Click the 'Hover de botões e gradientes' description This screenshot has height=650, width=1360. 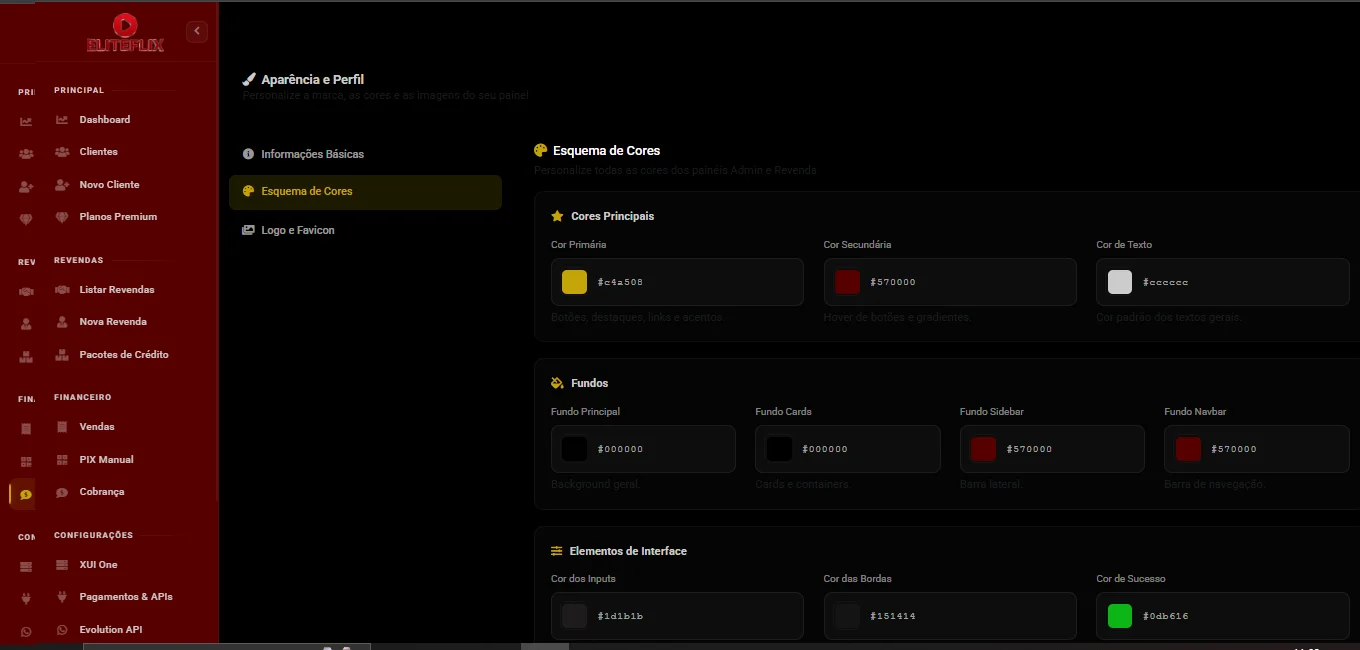pyautogui.click(x=898, y=317)
